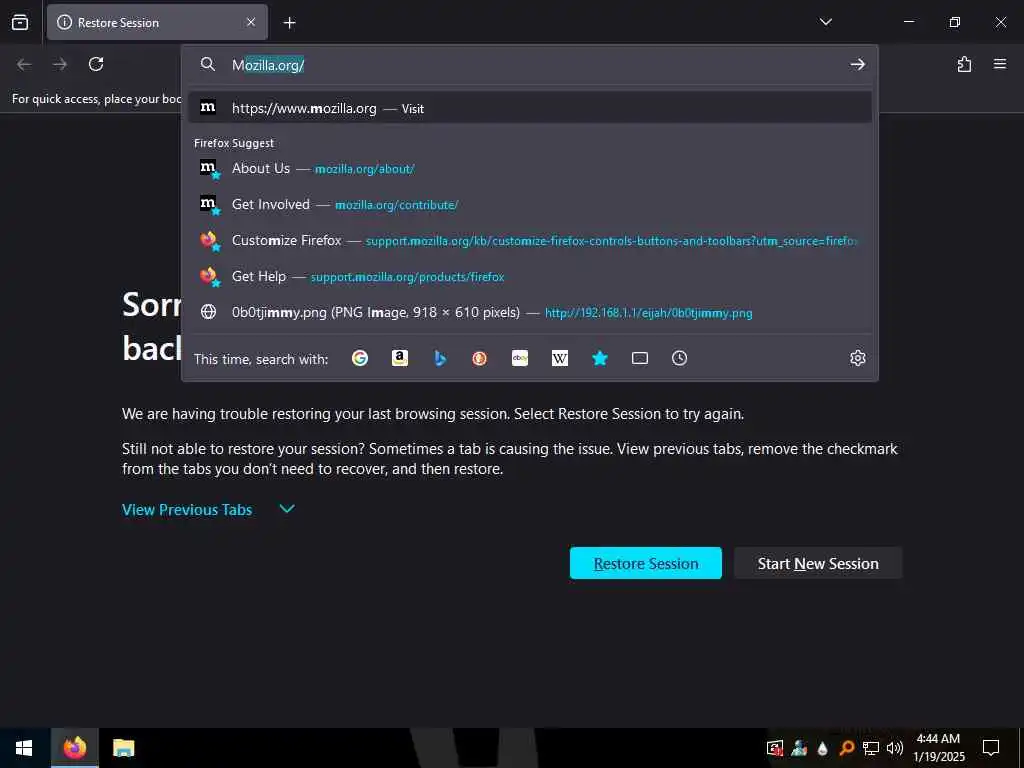Search this time with DuckDuckGo

pyautogui.click(x=479, y=358)
